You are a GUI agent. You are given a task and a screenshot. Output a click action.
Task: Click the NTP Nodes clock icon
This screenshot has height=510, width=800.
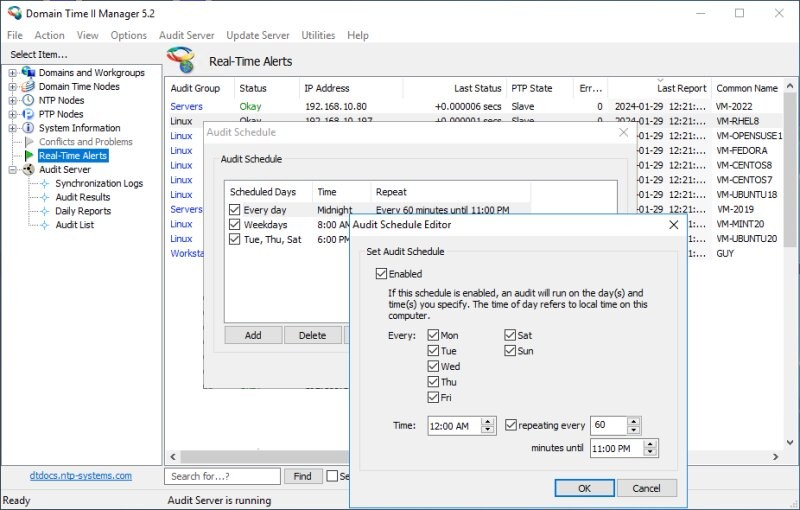pos(28,101)
